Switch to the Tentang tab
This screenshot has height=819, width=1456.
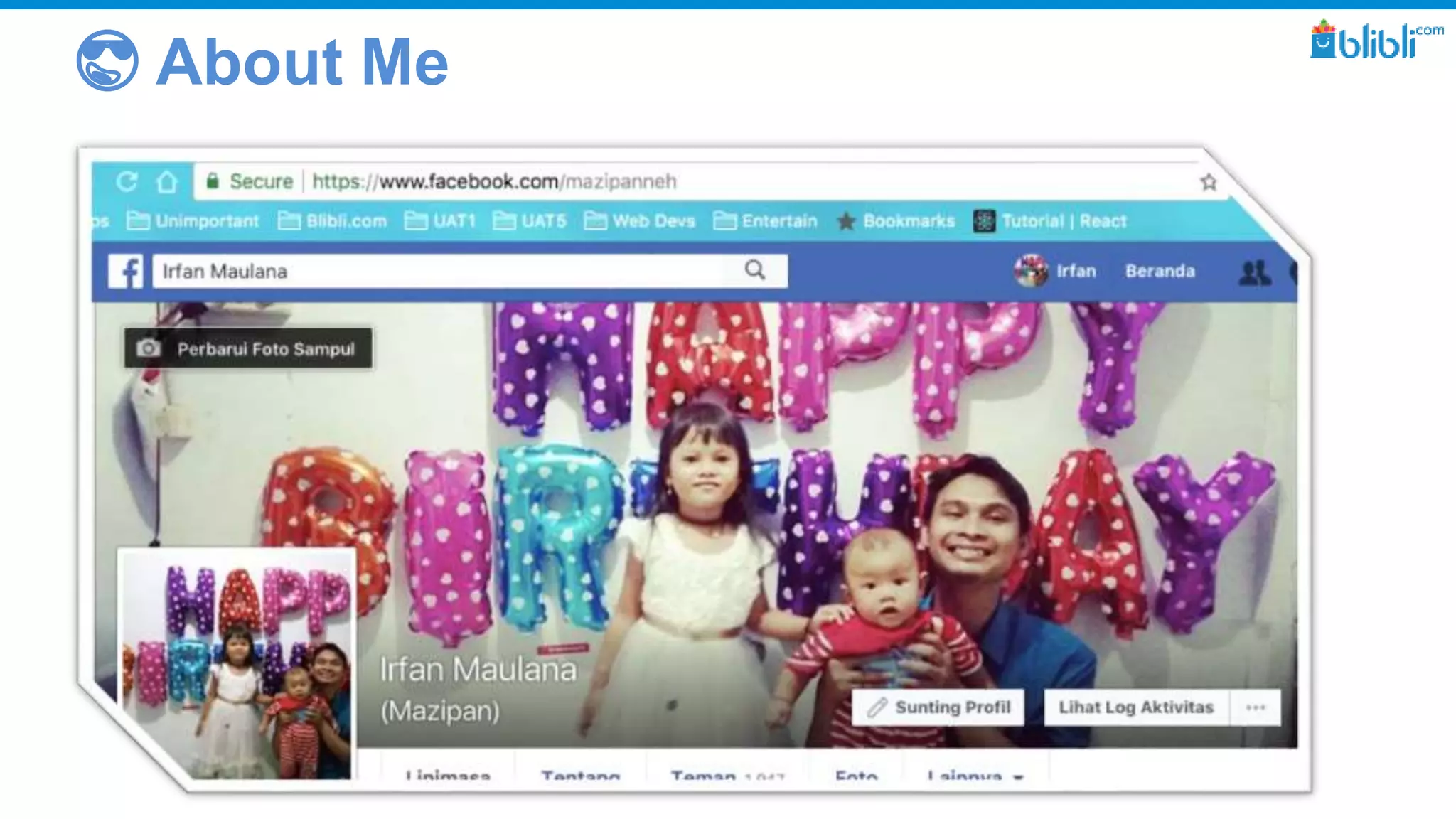580,775
